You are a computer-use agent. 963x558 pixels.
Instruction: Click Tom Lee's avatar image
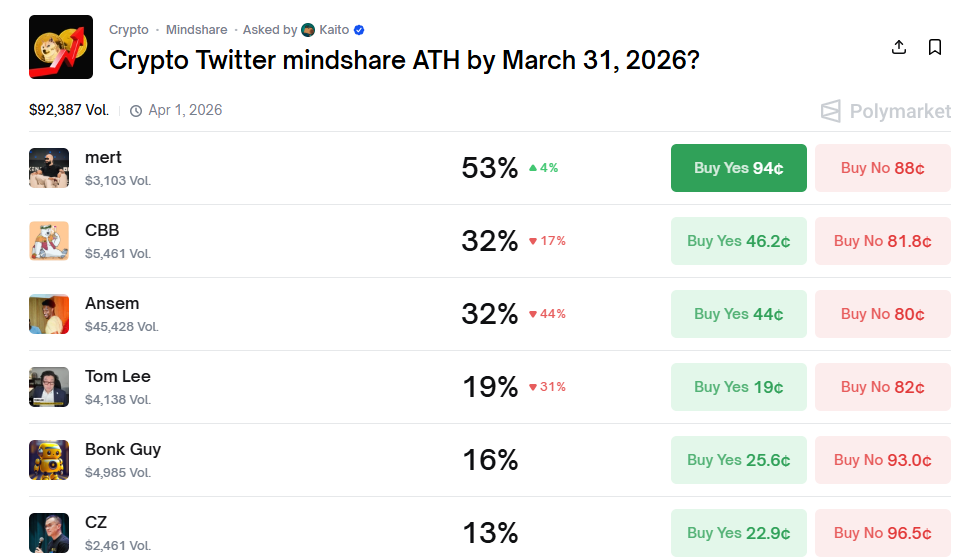[49, 387]
